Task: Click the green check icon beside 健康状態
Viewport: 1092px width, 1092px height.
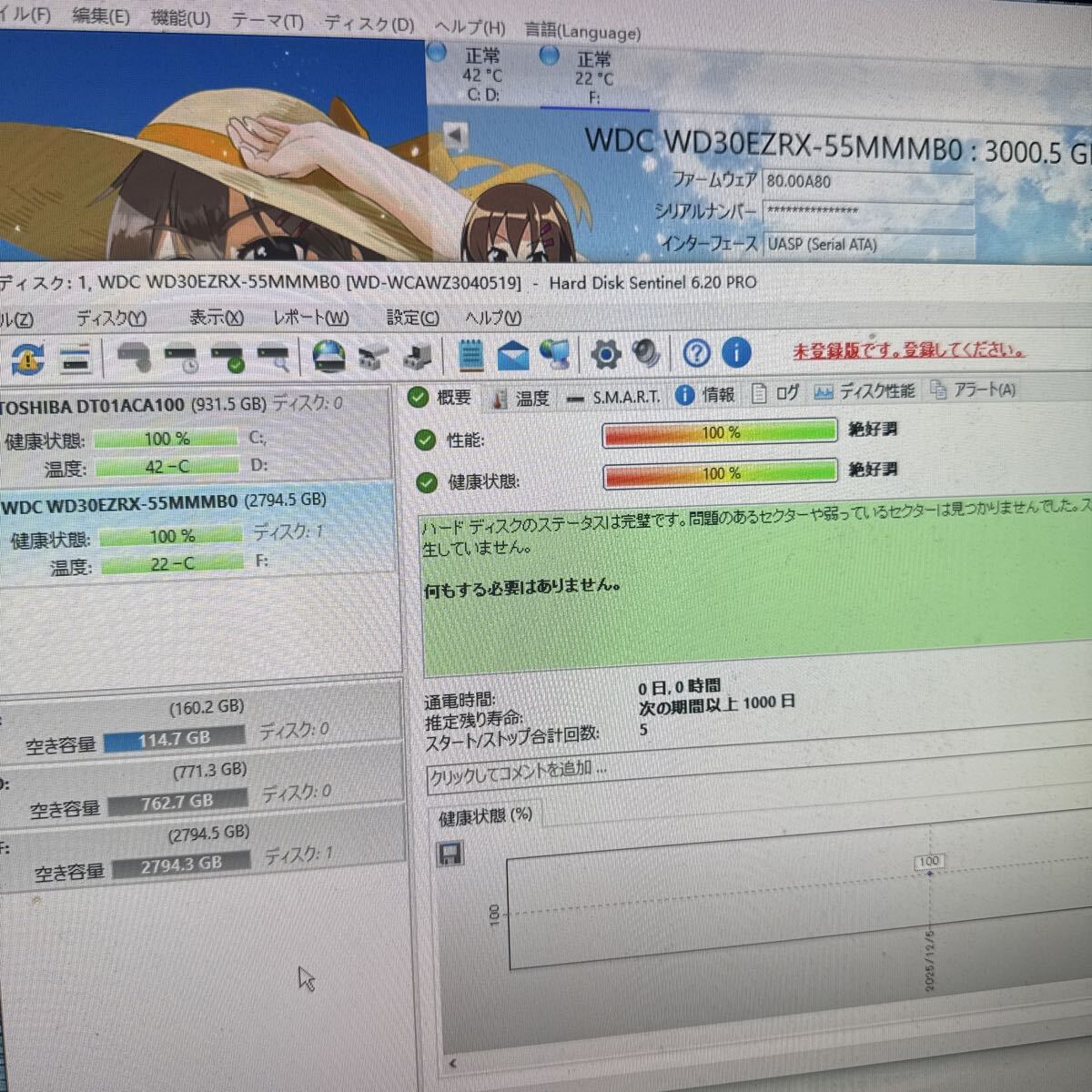Action: tap(426, 482)
